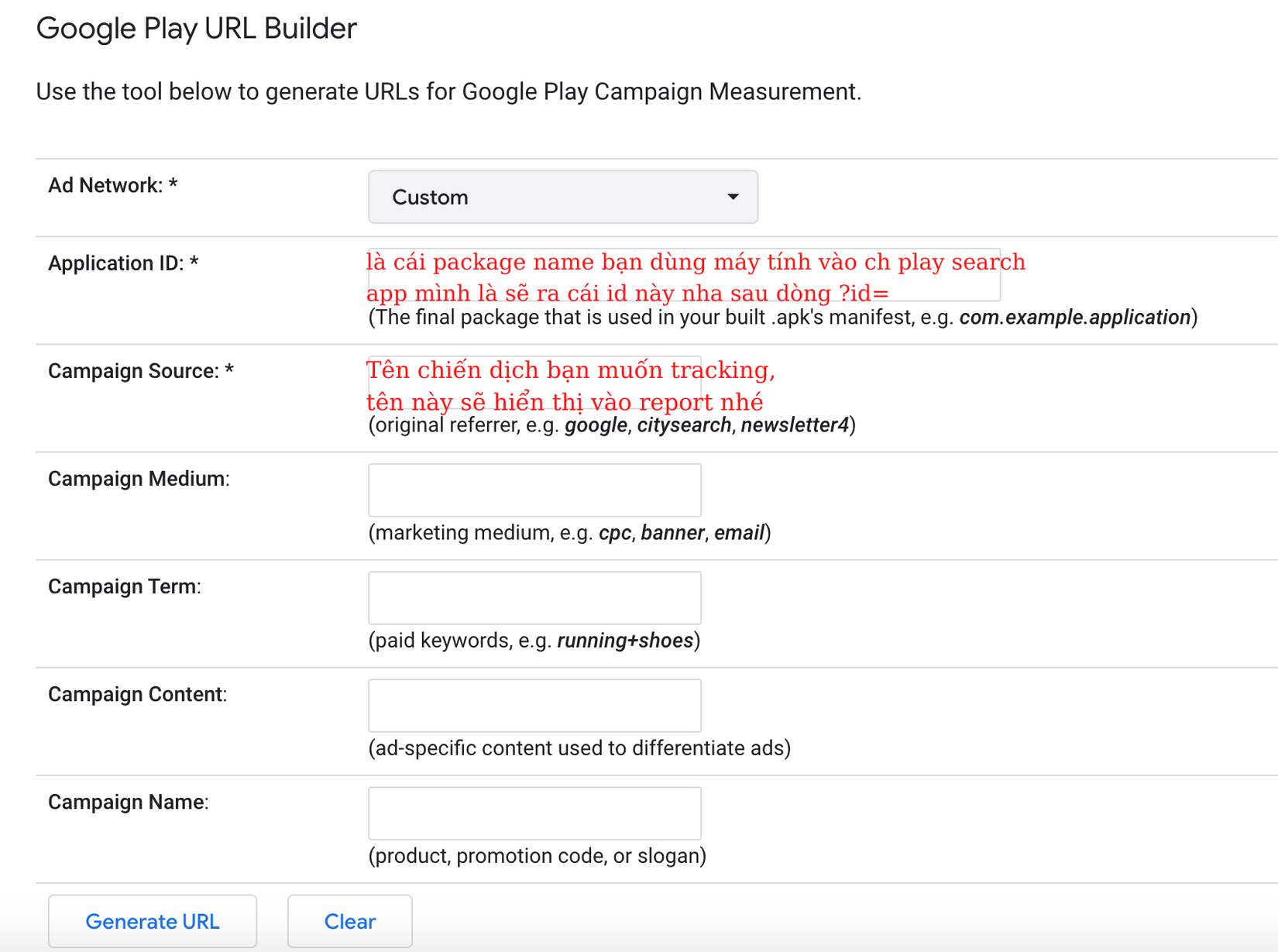Open the Ad Network Custom dropdown
The width and height of the screenshot is (1278, 952).
click(562, 198)
